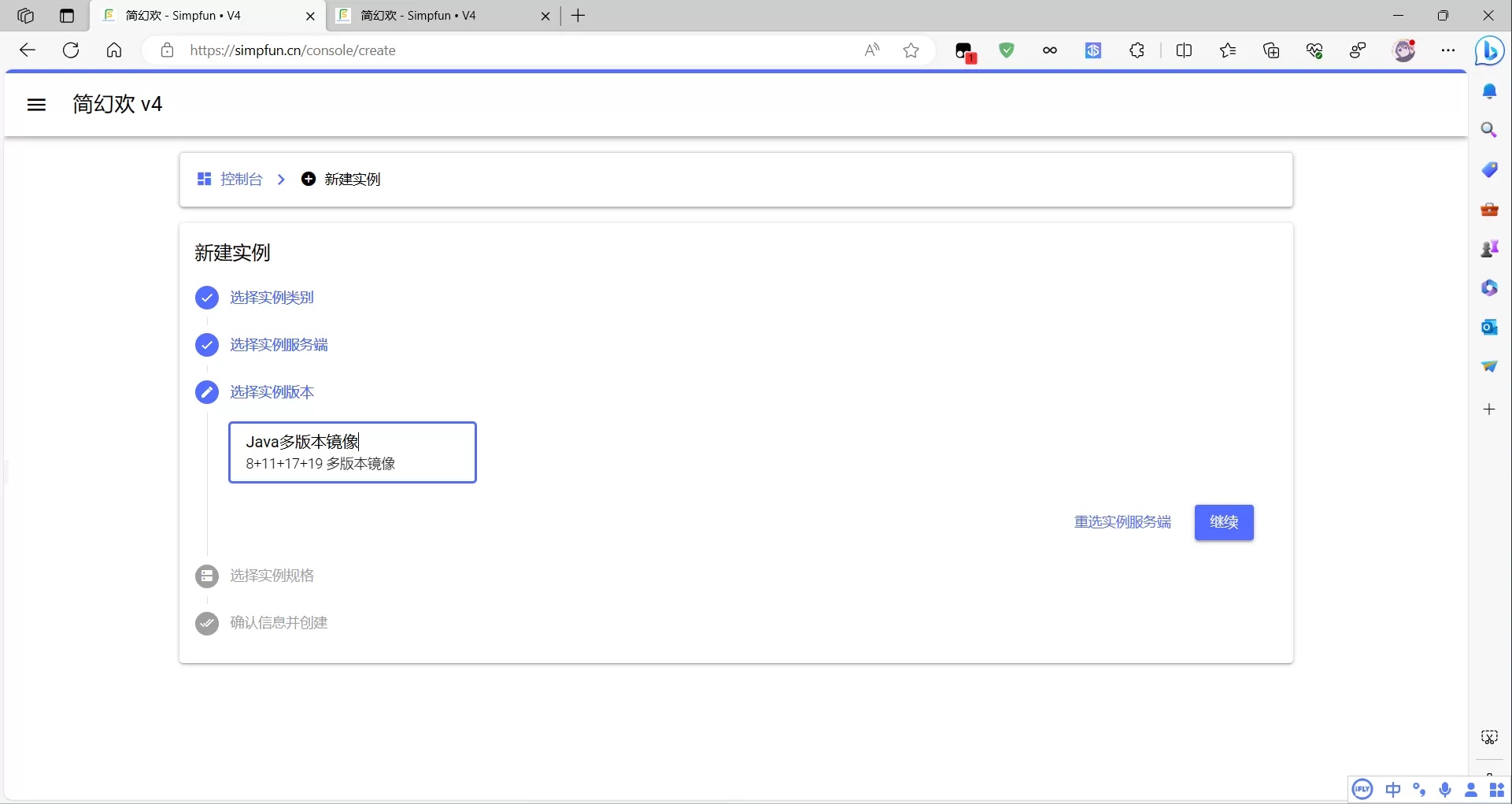Open Settings and more ellipsis menu
Screen dimensions: 1512x804
tap(1447, 50)
